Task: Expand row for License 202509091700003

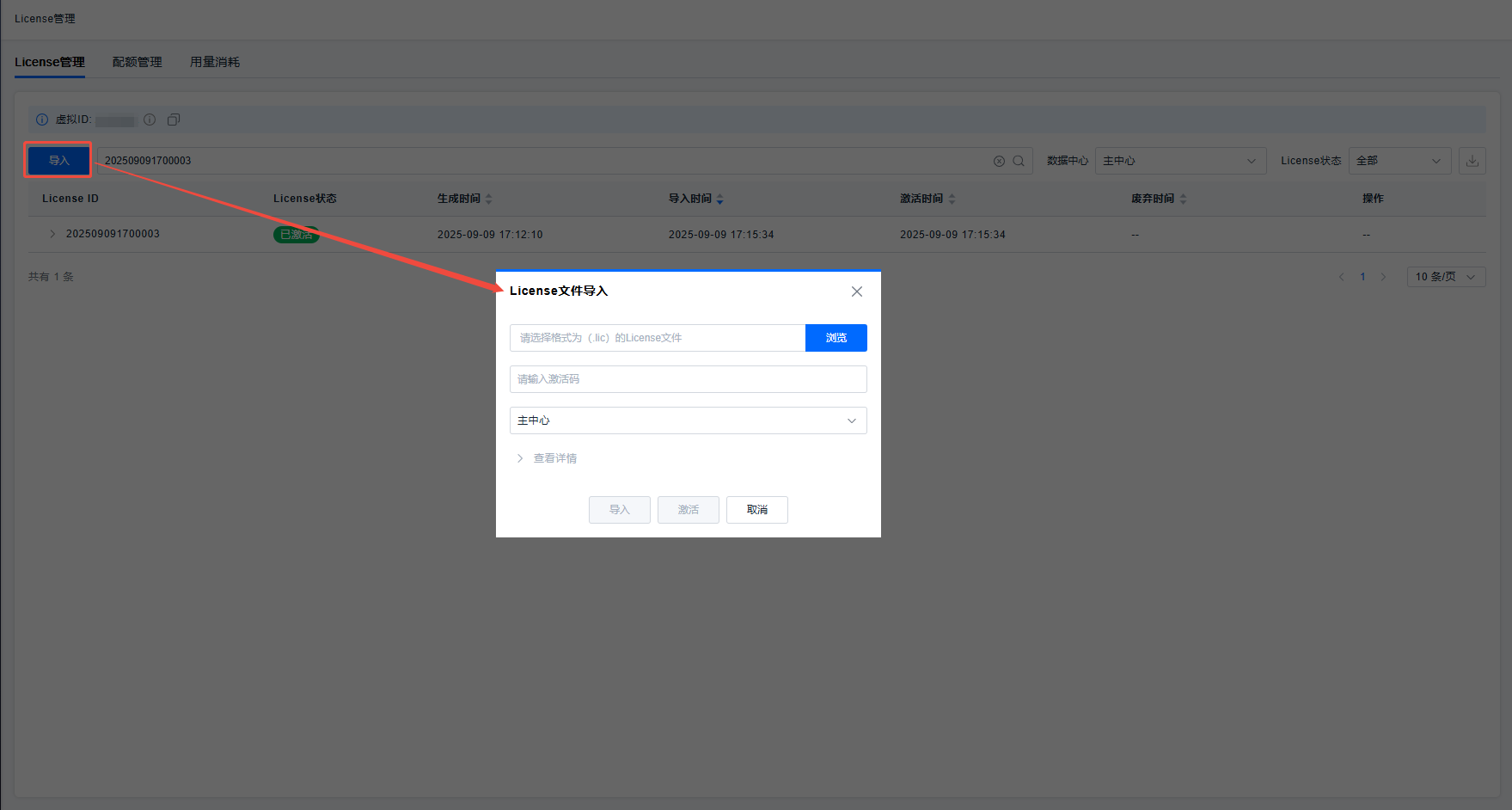Action: click(x=52, y=234)
